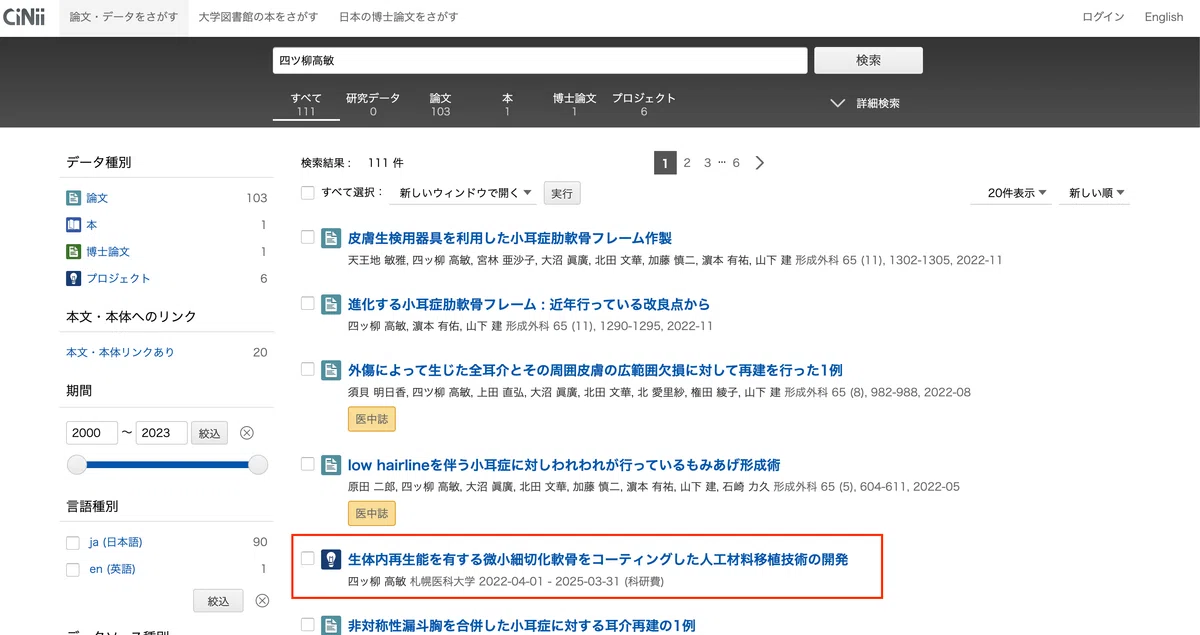Screen dimensions: 1200x635
Task: Open the 新しい順 sort dropdown
Action: pos(1096,193)
